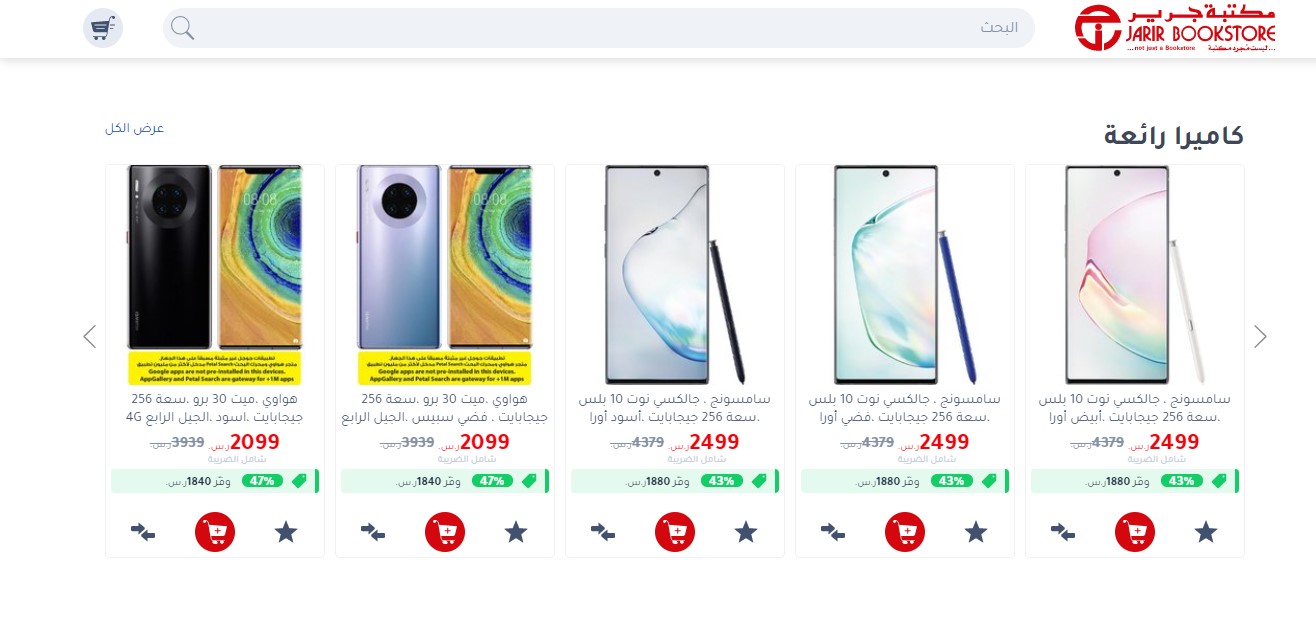Click the 47% discount badge on black Huawei
Screen dimensions: 1316x627
tap(262, 481)
